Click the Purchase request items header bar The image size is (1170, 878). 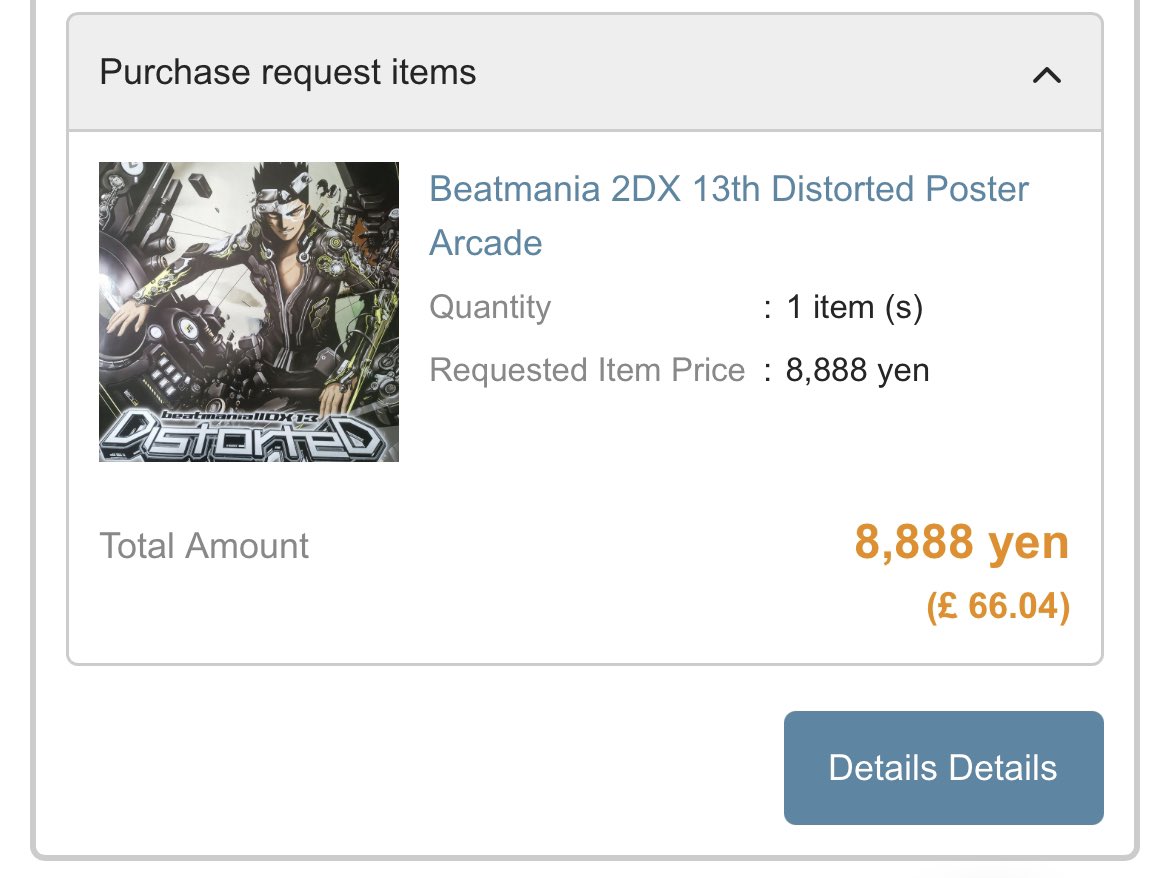[x=700, y=74]
